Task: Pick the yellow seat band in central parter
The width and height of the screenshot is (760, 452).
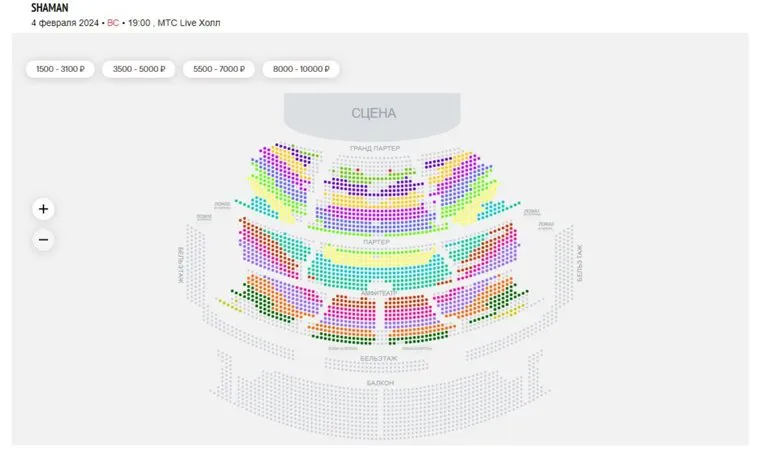Action: pyautogui.click(x=376, y=254)
